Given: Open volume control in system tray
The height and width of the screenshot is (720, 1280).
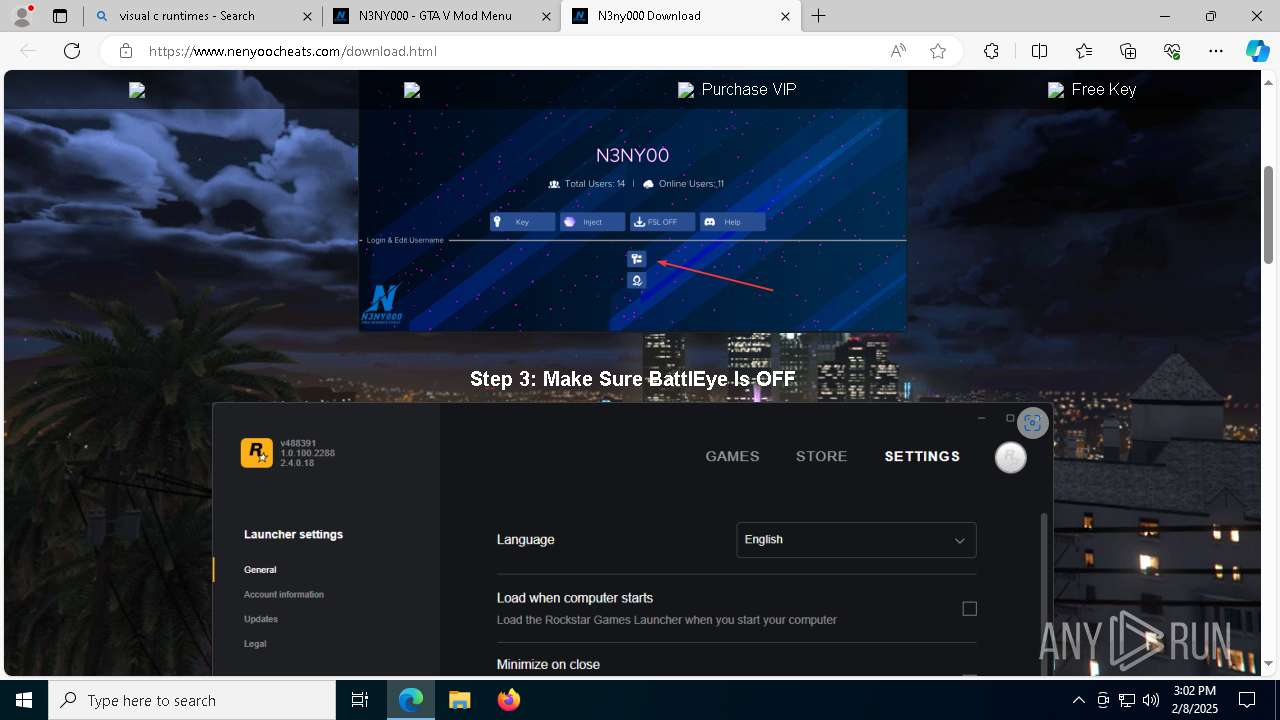Looking at the screenshot, I should tap(1151, 700).
